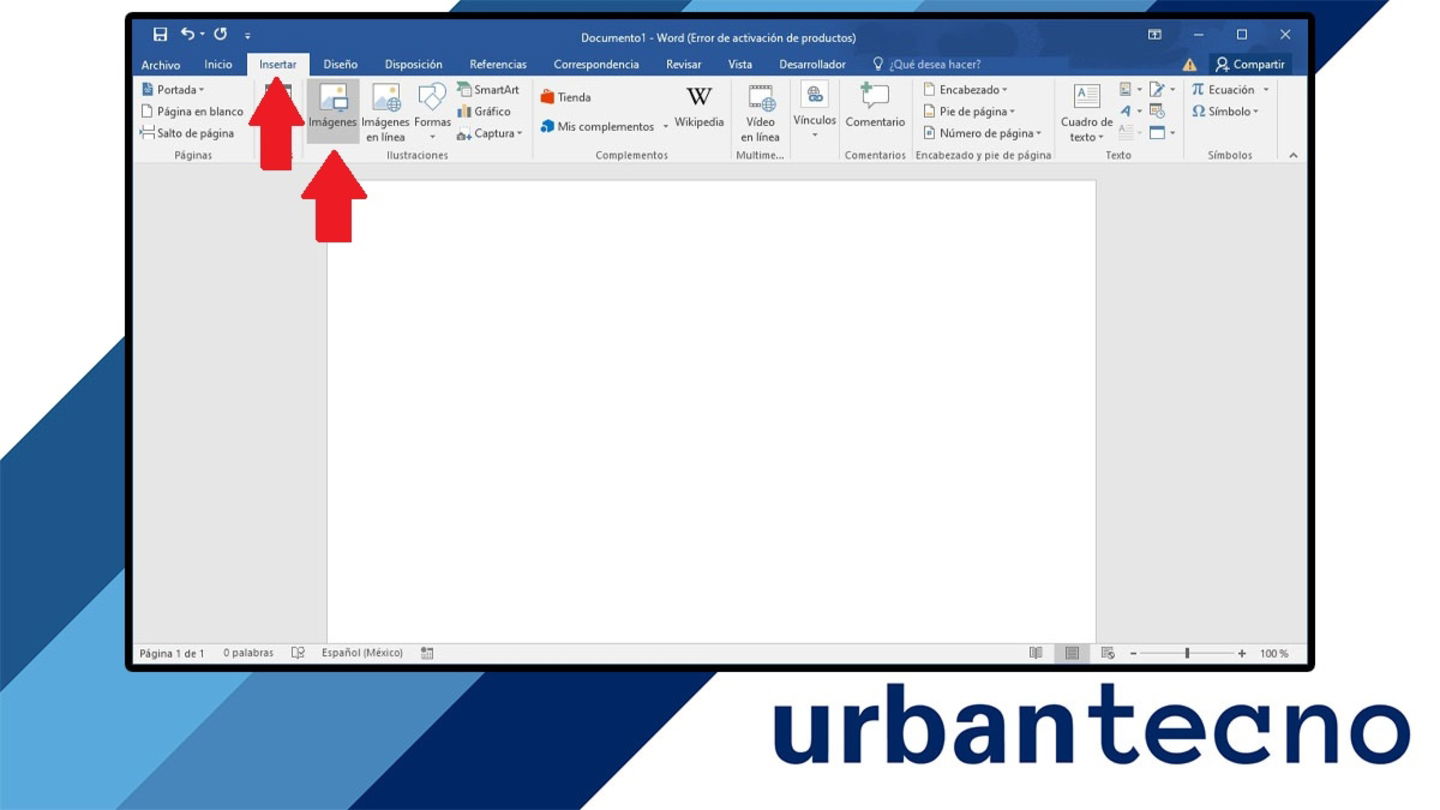Open the ribbon display options icon
Viewport: 1440px width, 810px height.
(x=1154, y=34)
